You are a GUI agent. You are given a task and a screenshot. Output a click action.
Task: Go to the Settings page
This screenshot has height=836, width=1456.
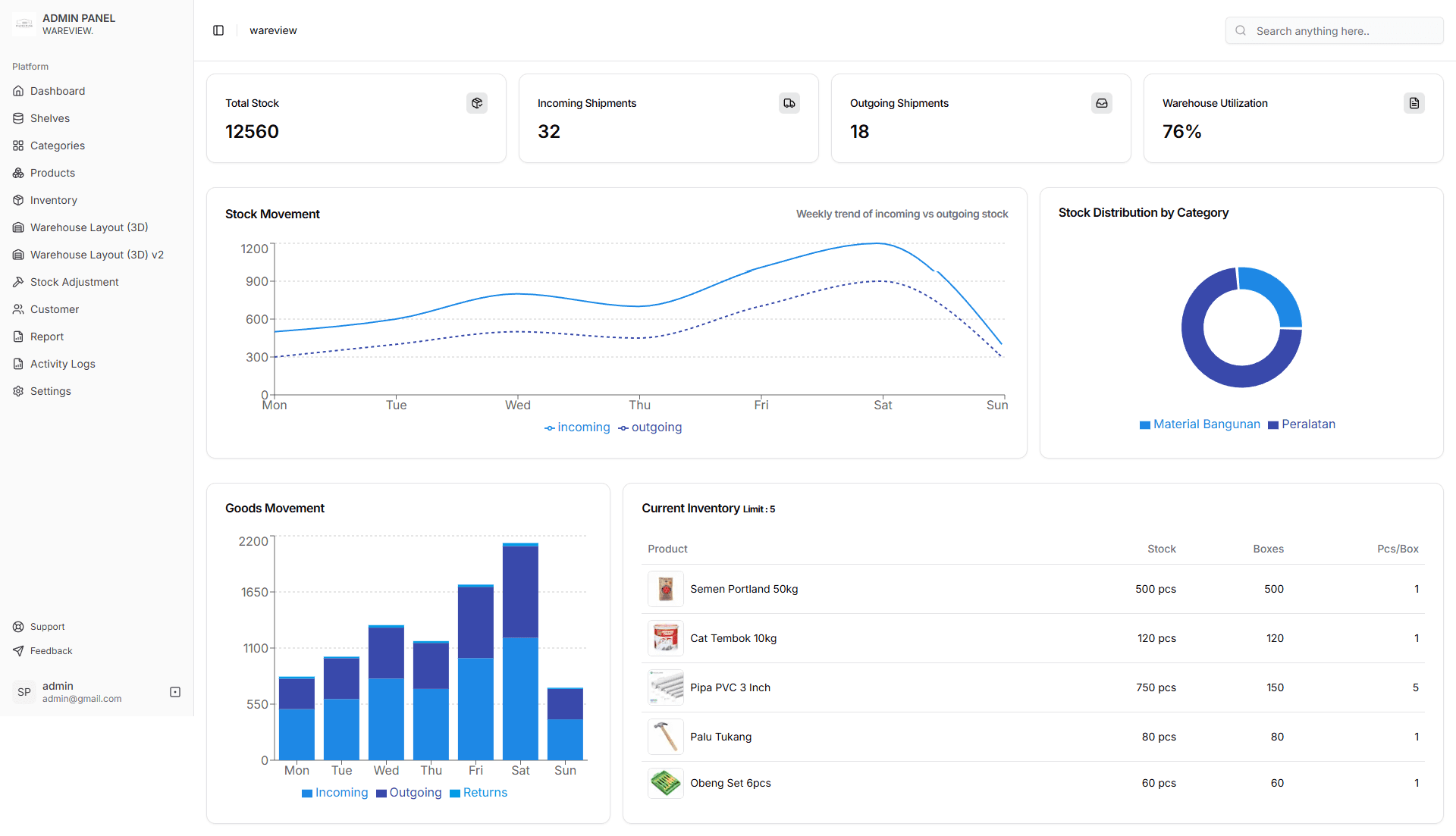coord(50,391)
